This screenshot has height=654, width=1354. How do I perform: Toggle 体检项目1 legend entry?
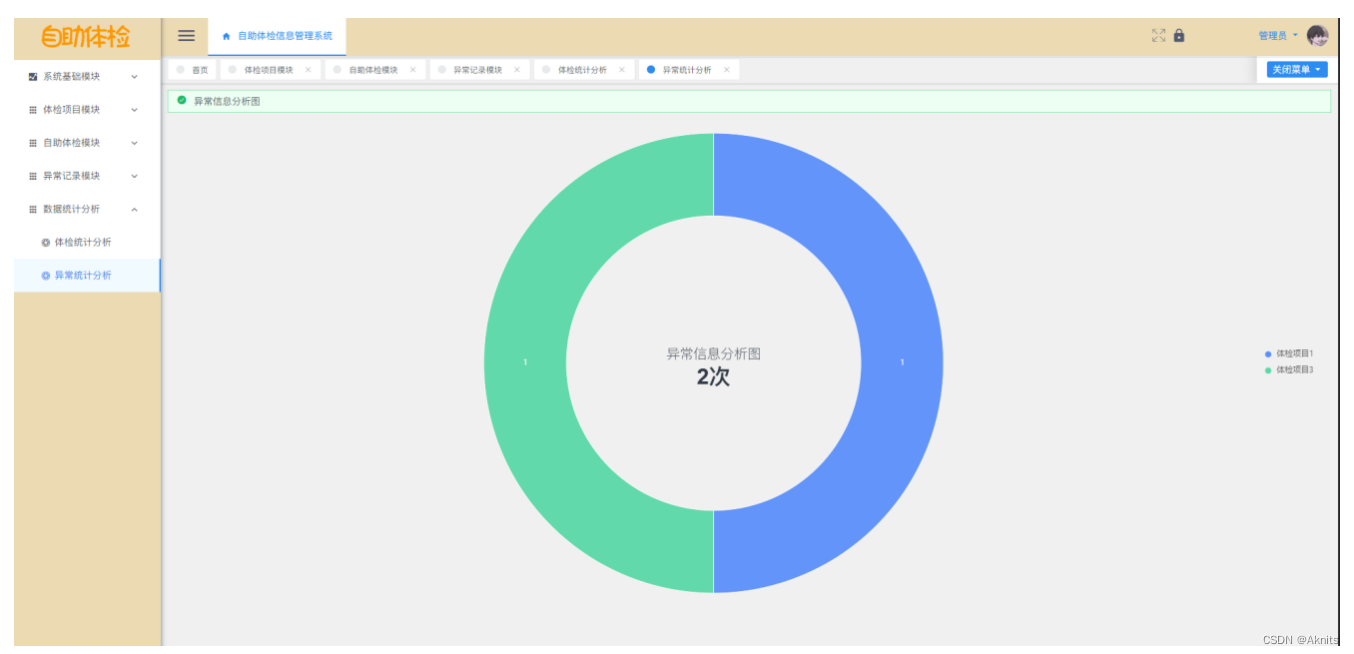click(1289, 354)
